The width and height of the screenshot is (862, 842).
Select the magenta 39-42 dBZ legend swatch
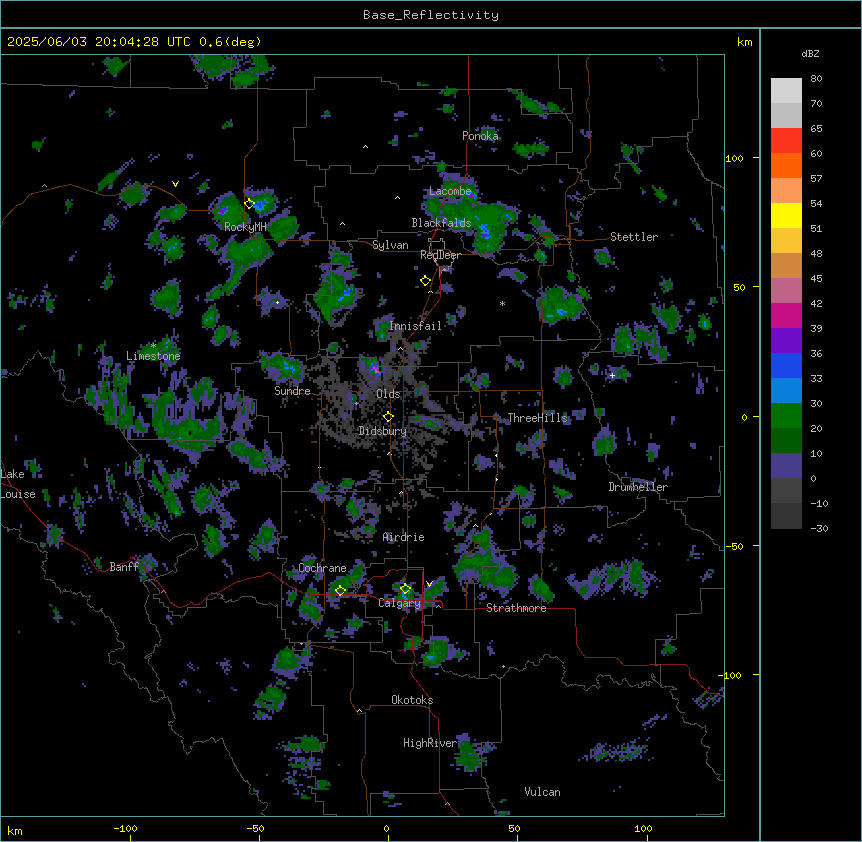[786, 315]
